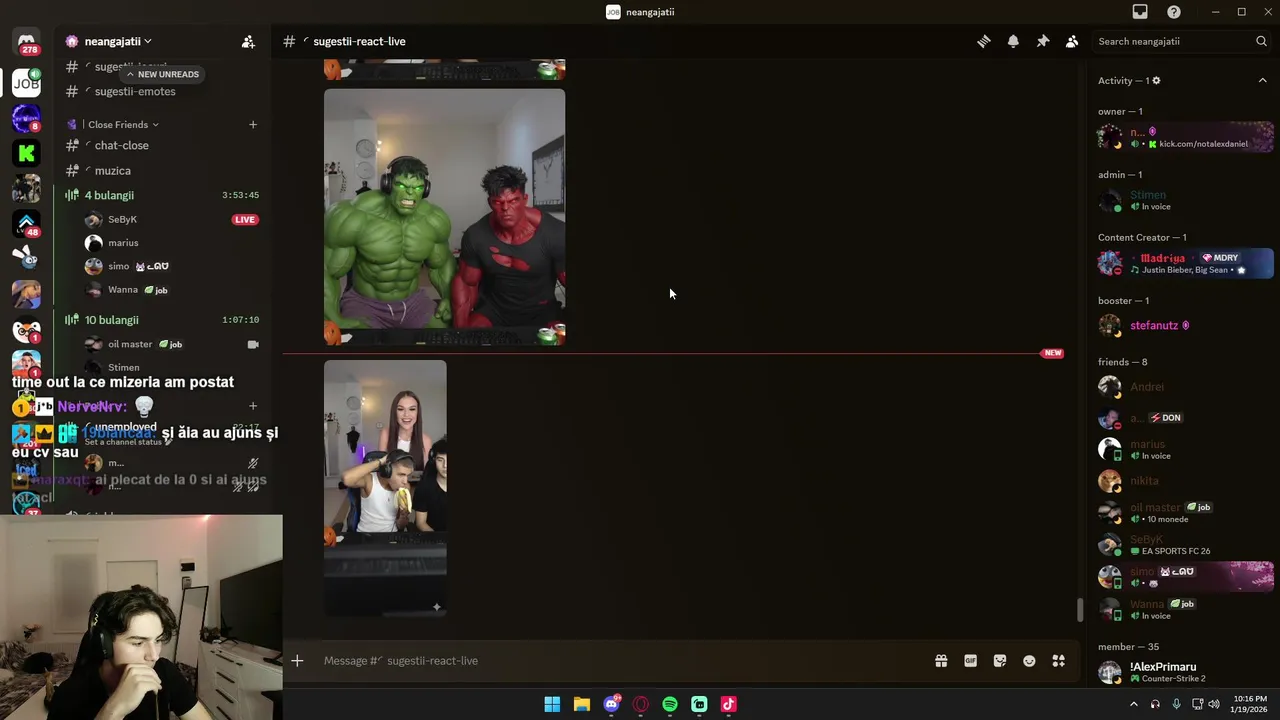Open the sugestii-emotes channel
The image size is (1280, 720).
(x=134, y=92)
